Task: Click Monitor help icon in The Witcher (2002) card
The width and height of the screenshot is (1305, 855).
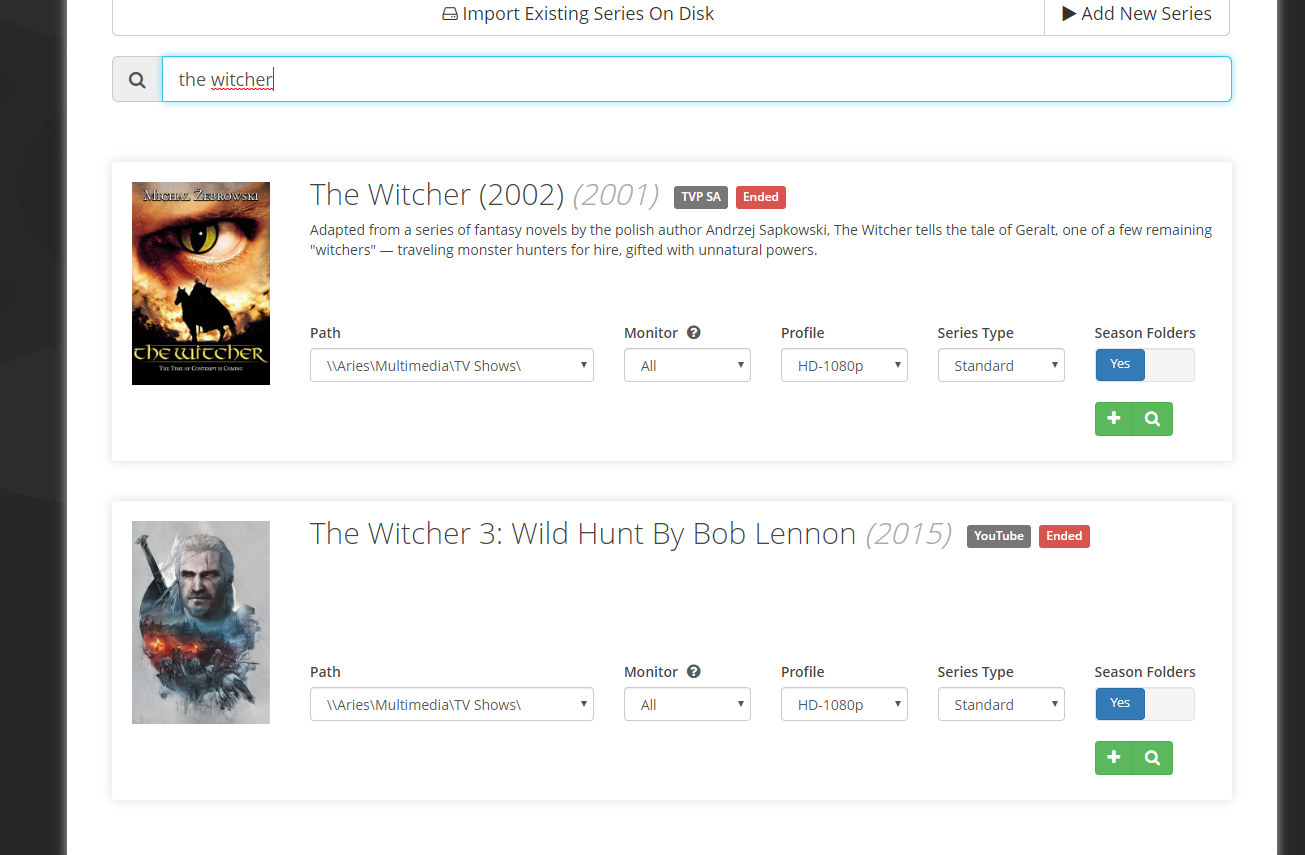Action: [693, 333]
